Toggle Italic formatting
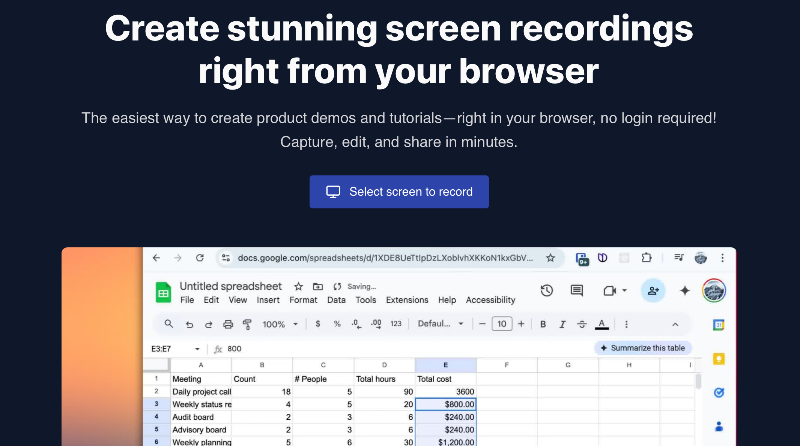Image resolution: width=800 pixels, height=446 pixels. [x=562, y=325]
